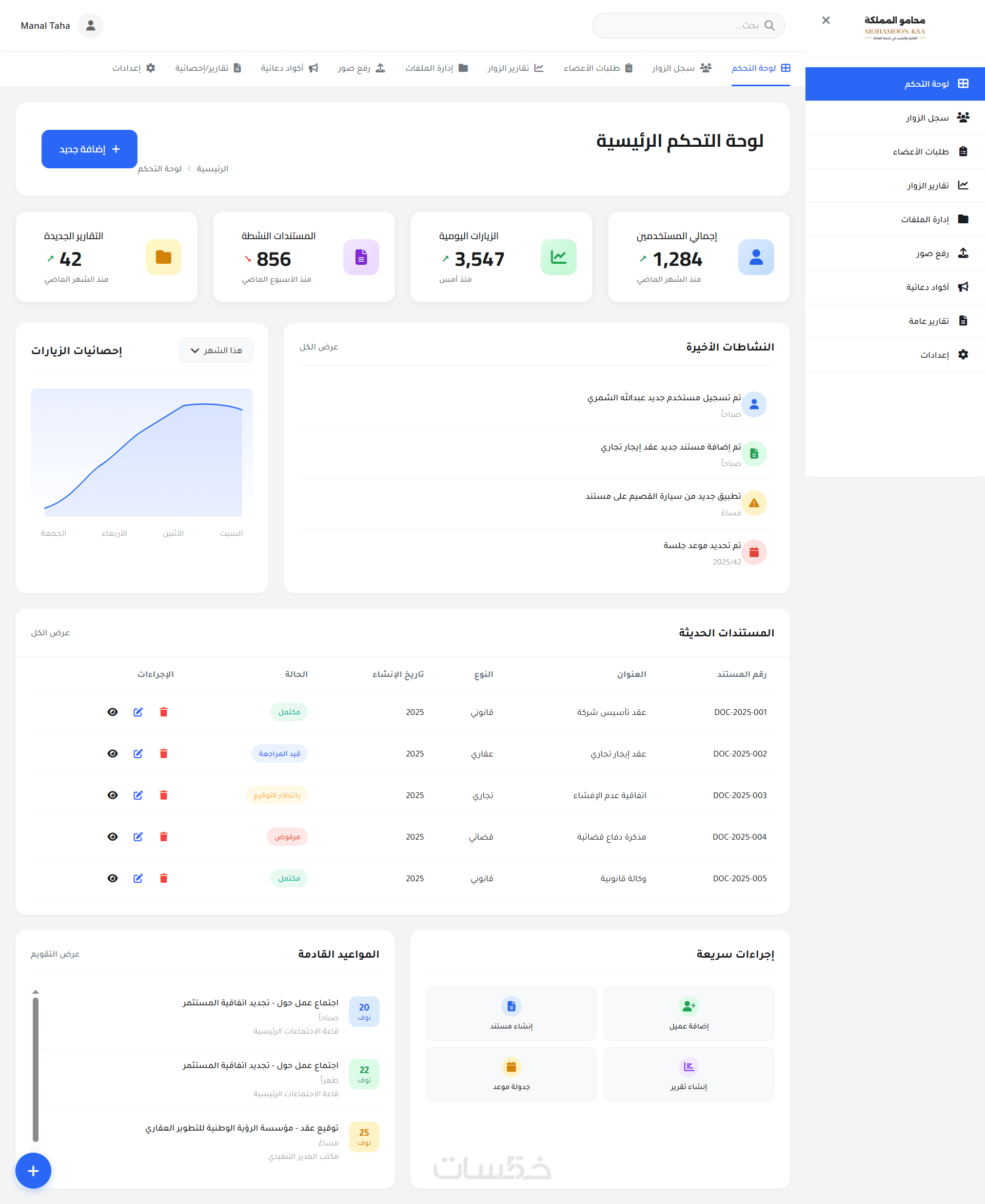Click the create report quick action icon
This screenshot has width=985, height=1204.
(x=688, y=1066)
